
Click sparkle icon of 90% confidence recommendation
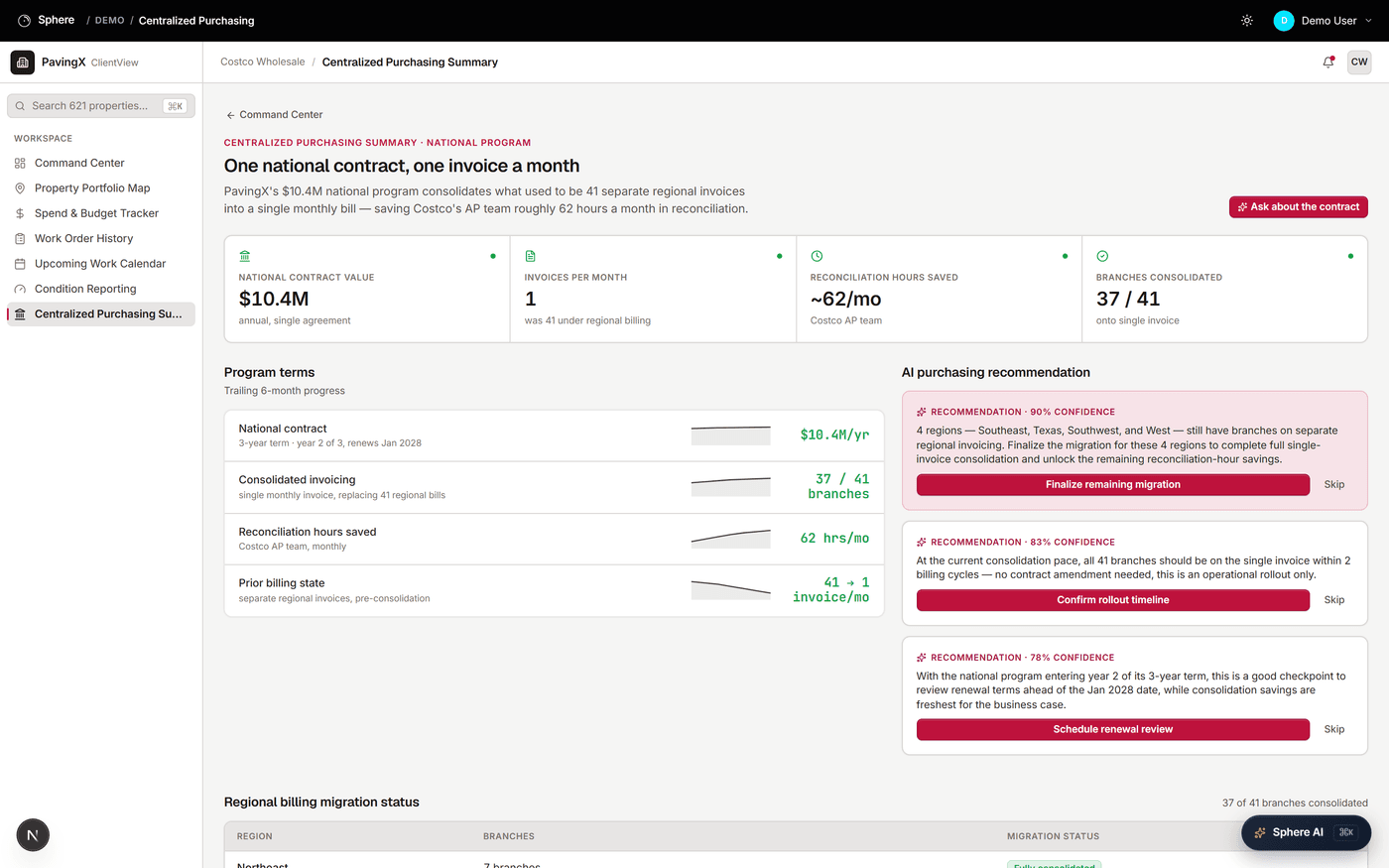point(922,412)
